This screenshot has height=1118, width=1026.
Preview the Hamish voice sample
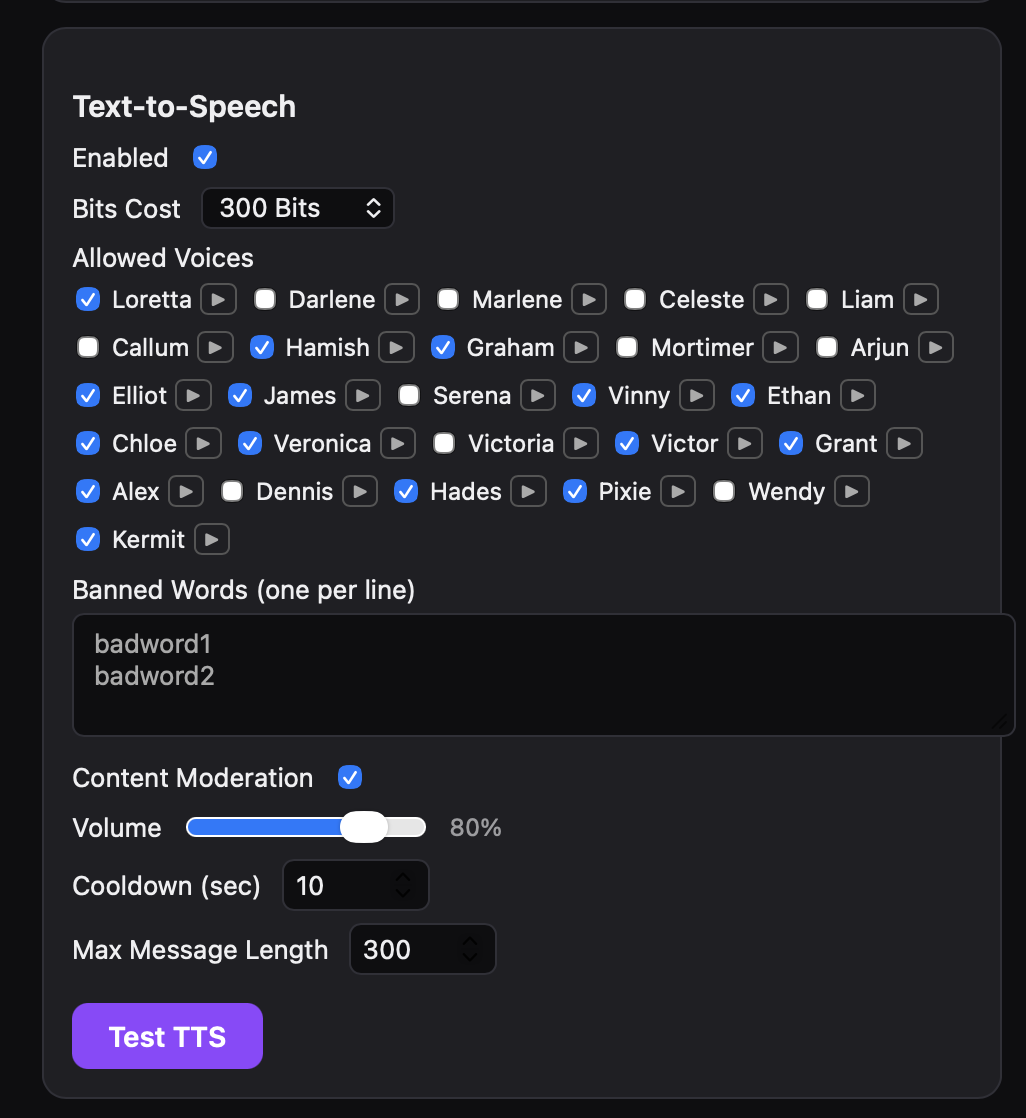pos(396,347)
